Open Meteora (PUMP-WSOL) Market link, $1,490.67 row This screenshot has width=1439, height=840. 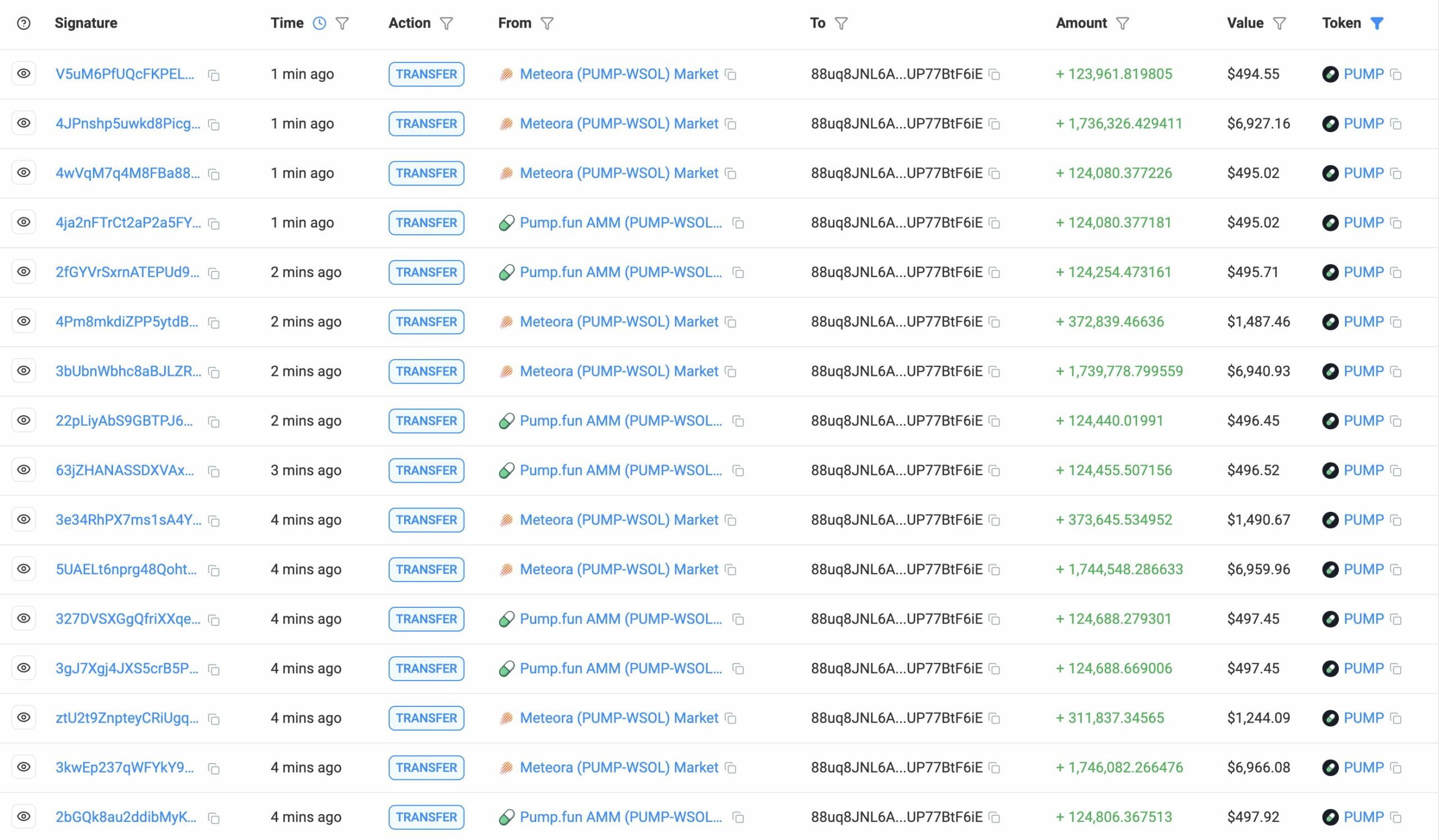pos(618,520)
